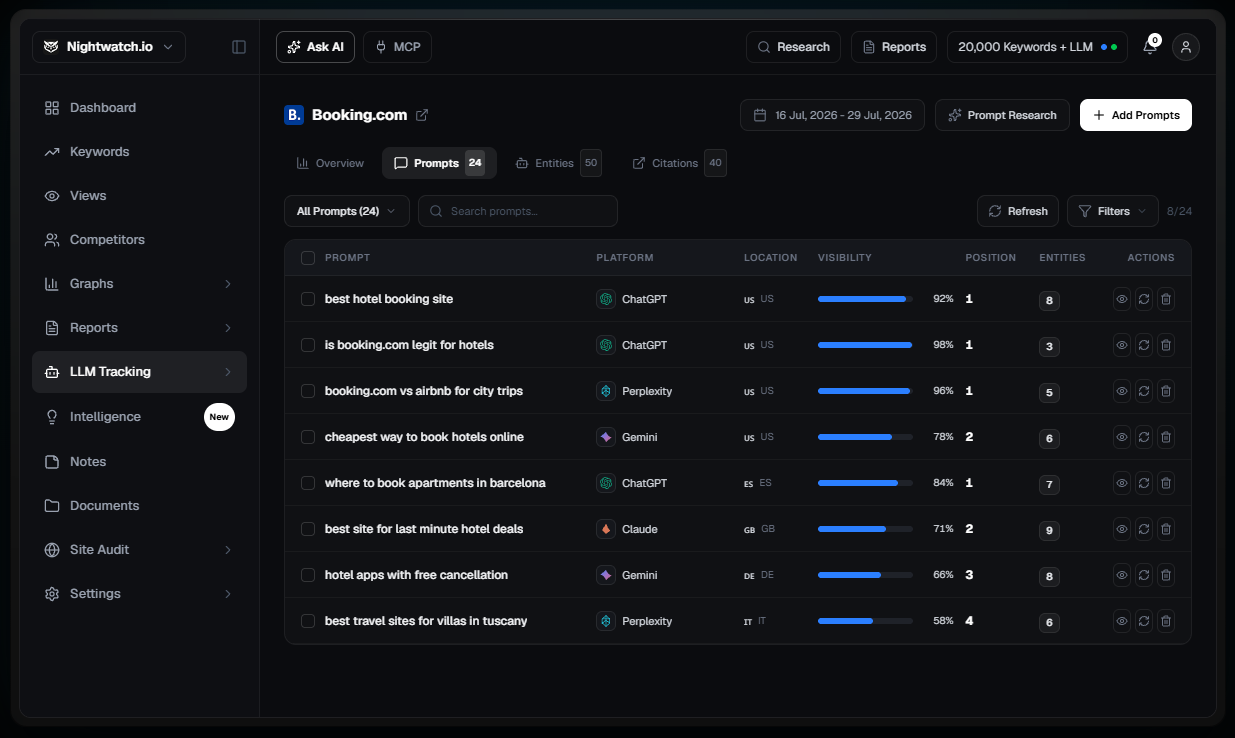
Task: Click the 71% visibility bar
Action: [x=865, y=529]
